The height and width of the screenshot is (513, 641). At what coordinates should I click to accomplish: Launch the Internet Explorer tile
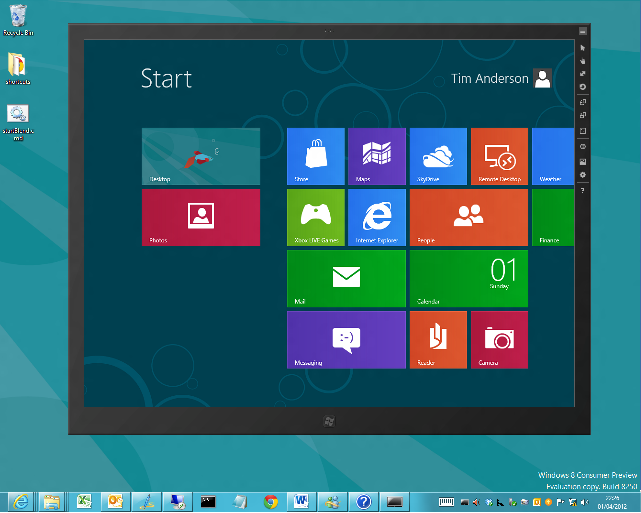click(x=377, y=217)
